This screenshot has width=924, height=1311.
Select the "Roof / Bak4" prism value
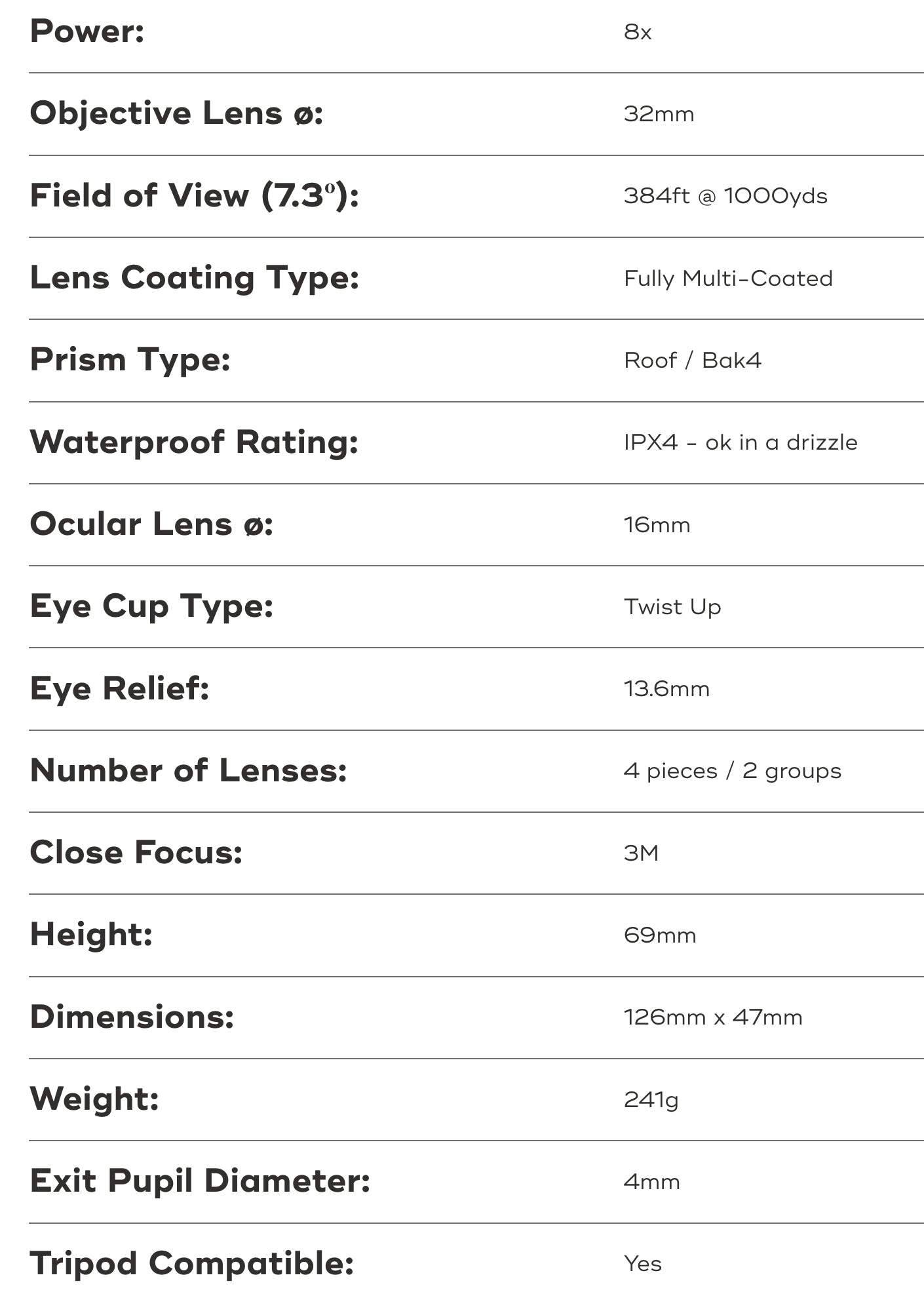[692, 361]
